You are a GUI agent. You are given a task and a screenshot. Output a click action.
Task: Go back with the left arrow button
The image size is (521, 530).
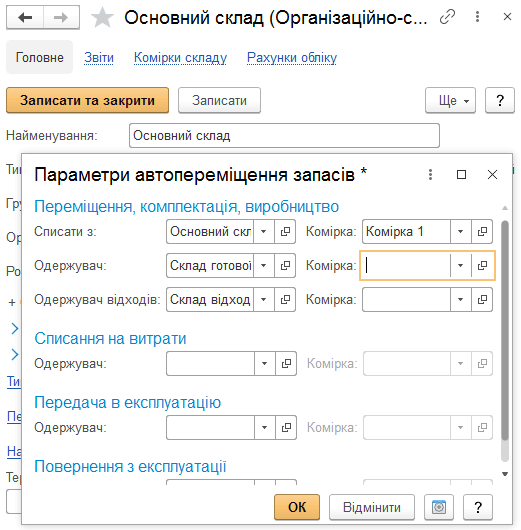tap(25, 17)
